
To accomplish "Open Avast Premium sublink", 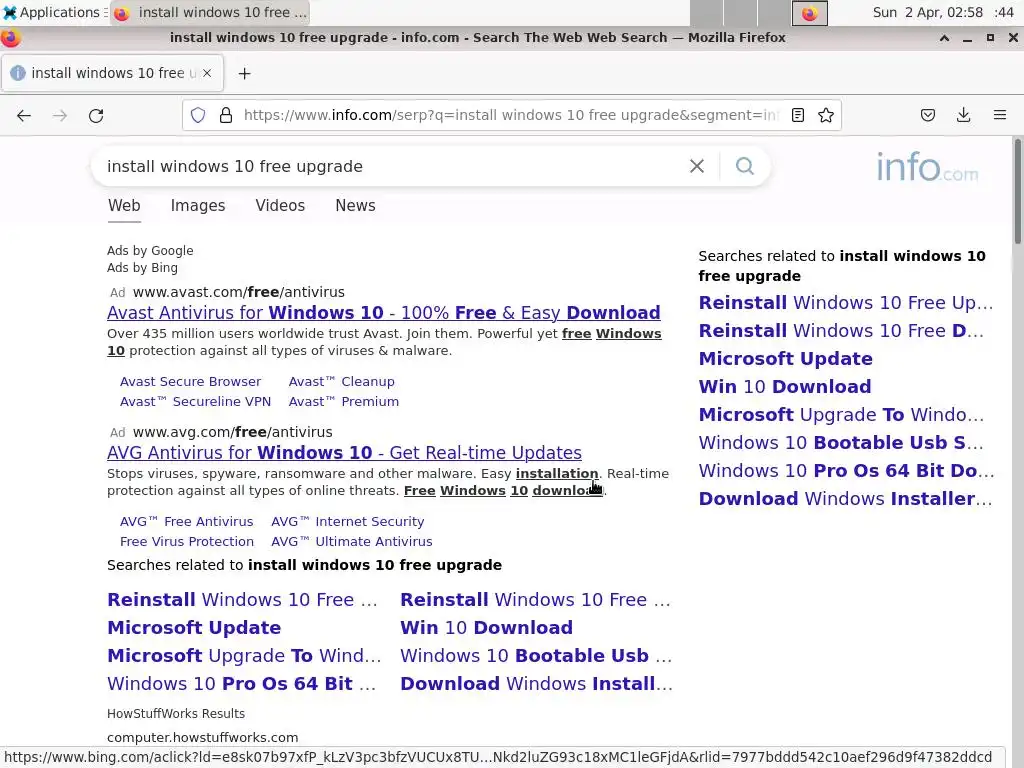I will [x=344, y=402].
